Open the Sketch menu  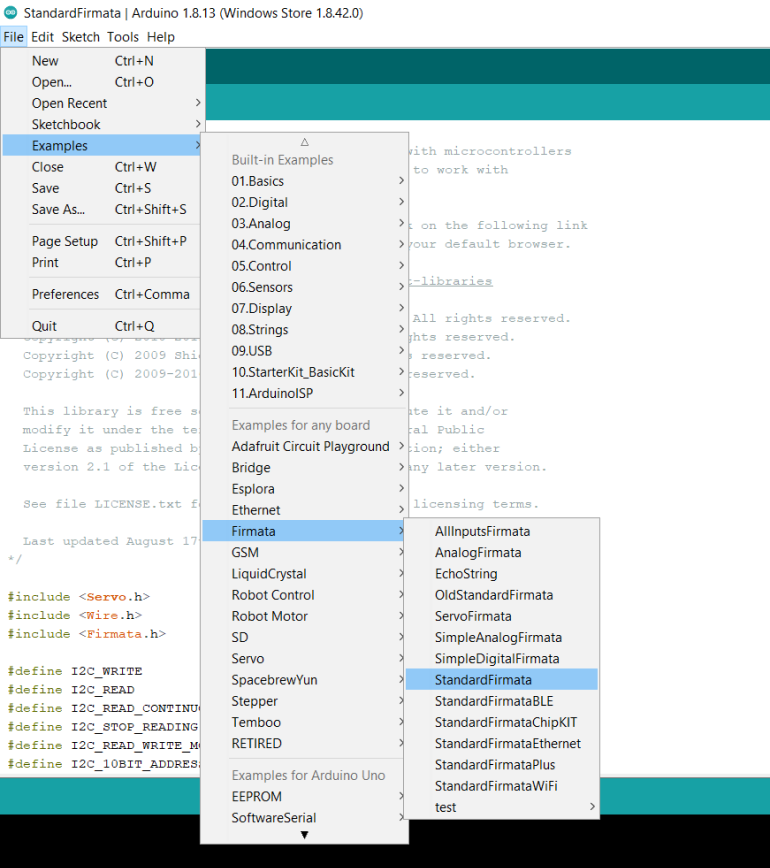coord(81,37)
